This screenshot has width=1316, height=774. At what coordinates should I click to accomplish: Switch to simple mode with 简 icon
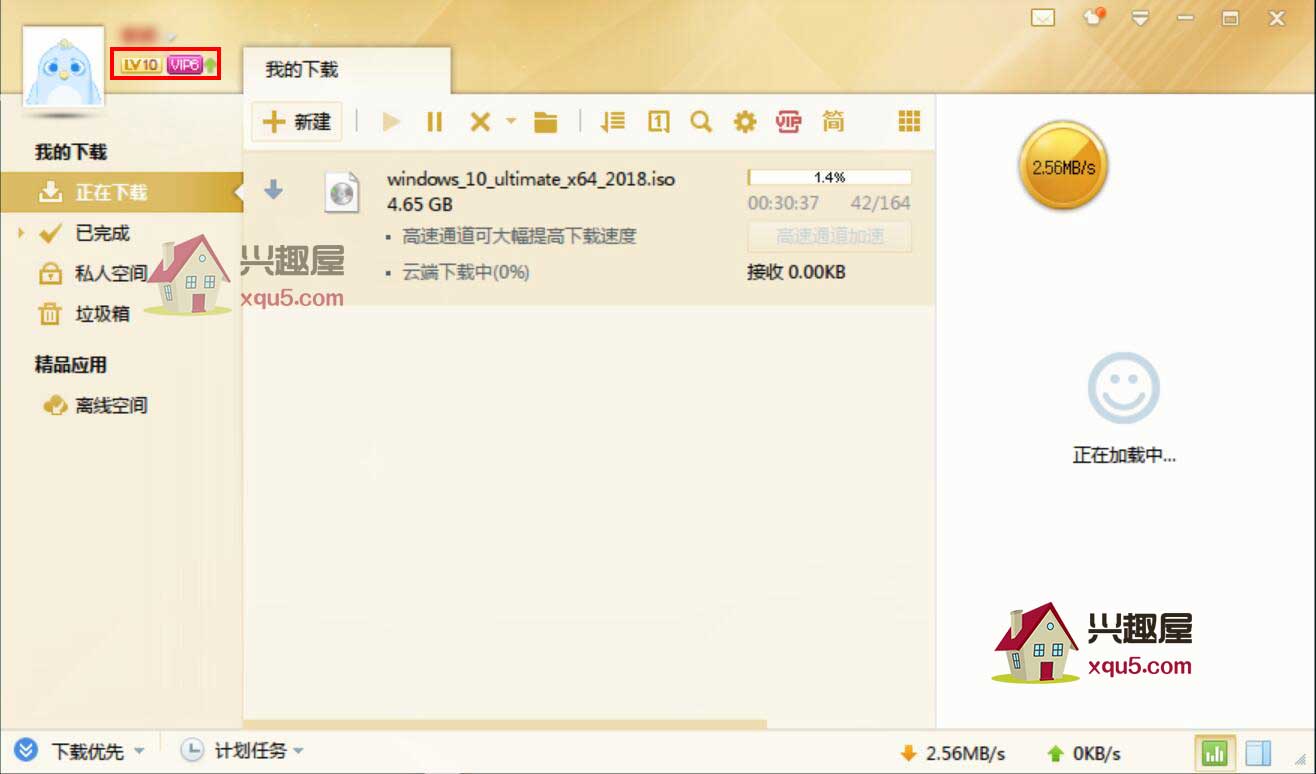[833, 122]
